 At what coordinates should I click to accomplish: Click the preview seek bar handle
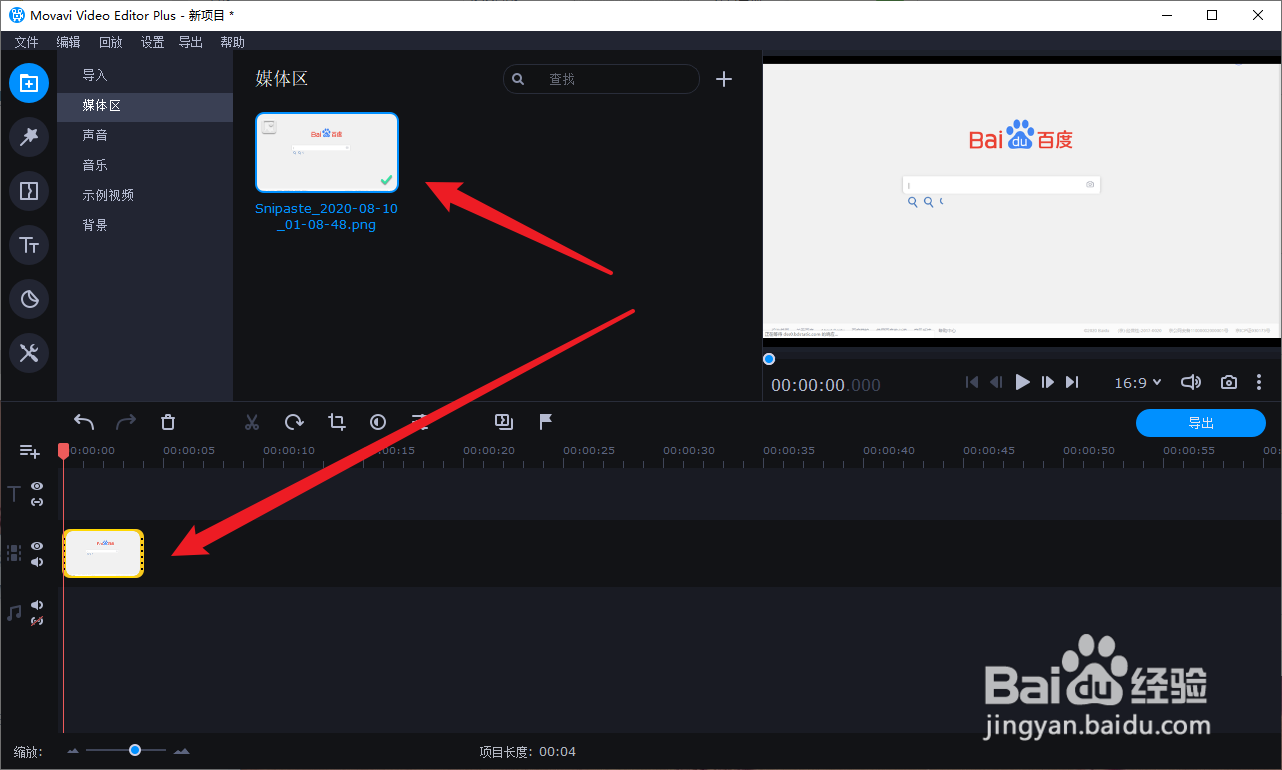coord(769,359)
